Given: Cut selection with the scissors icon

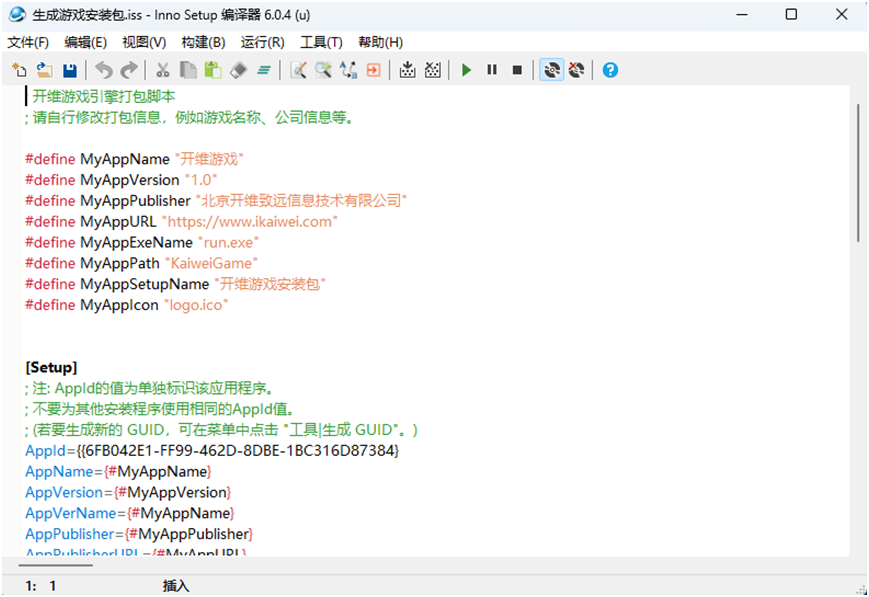Looking at the screenshot, I should tap(162, 70).
